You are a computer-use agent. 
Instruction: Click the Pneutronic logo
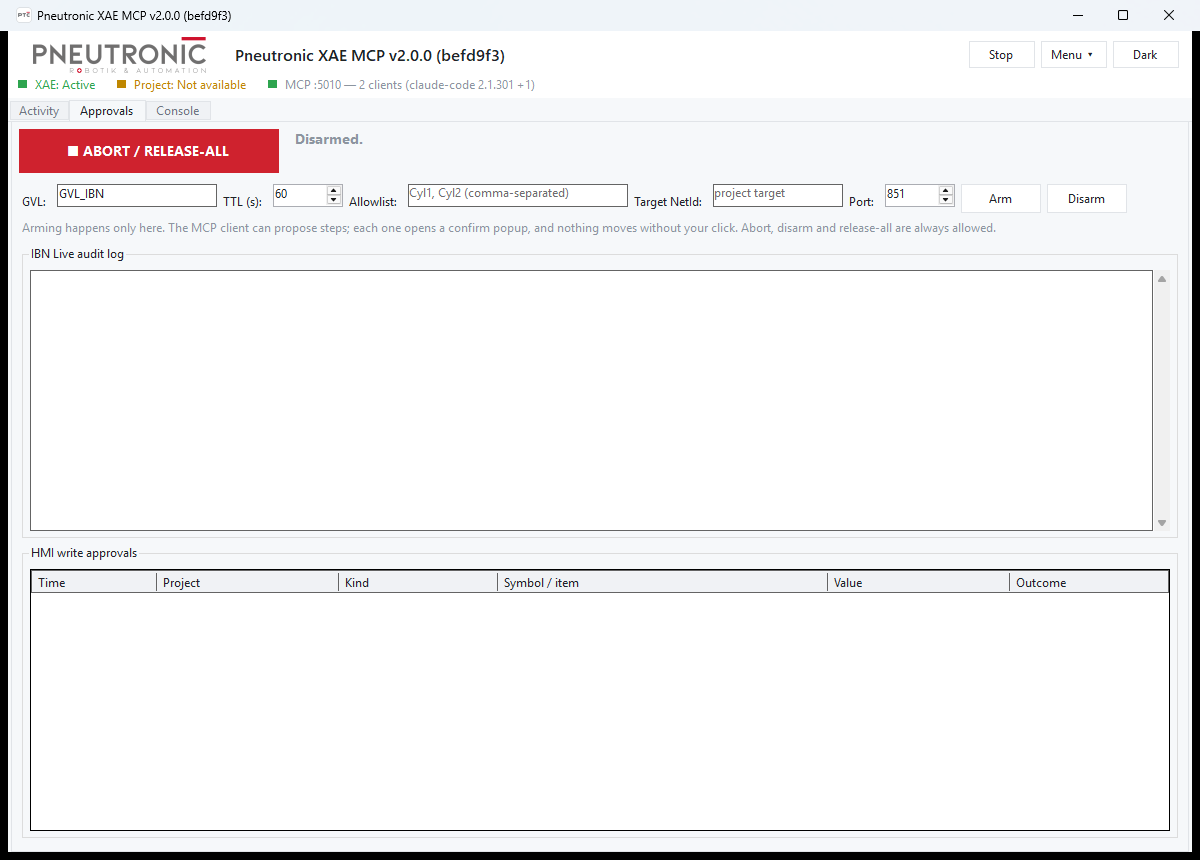point(119,56)
